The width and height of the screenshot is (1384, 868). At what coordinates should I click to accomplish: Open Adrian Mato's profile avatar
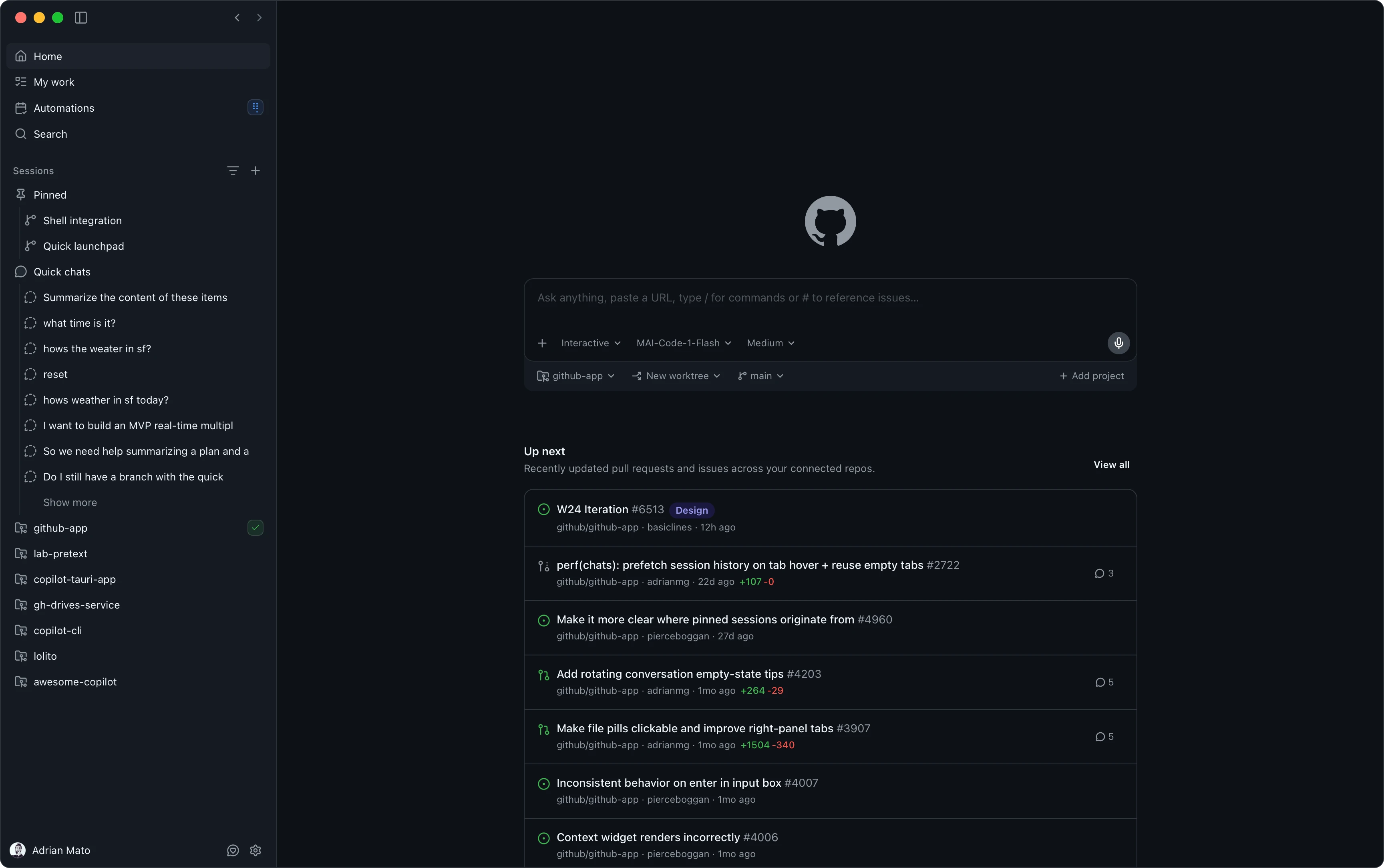point(18,850)
